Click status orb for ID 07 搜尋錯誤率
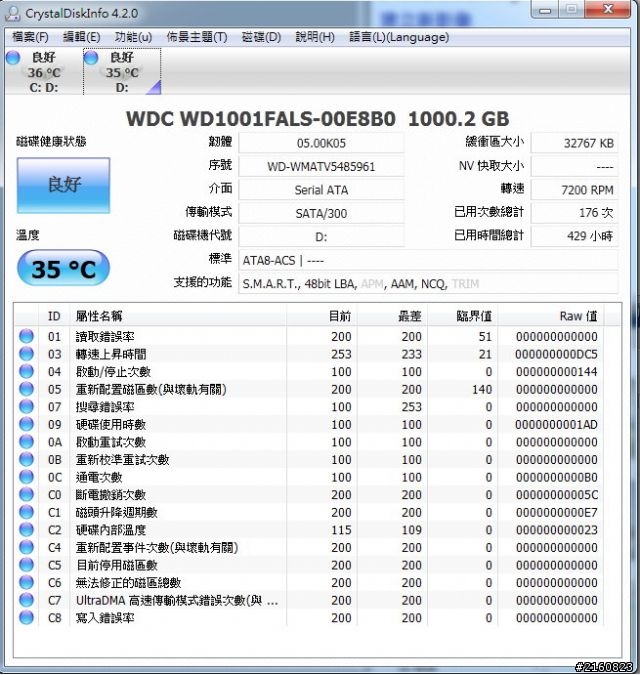 click(26, 406)
